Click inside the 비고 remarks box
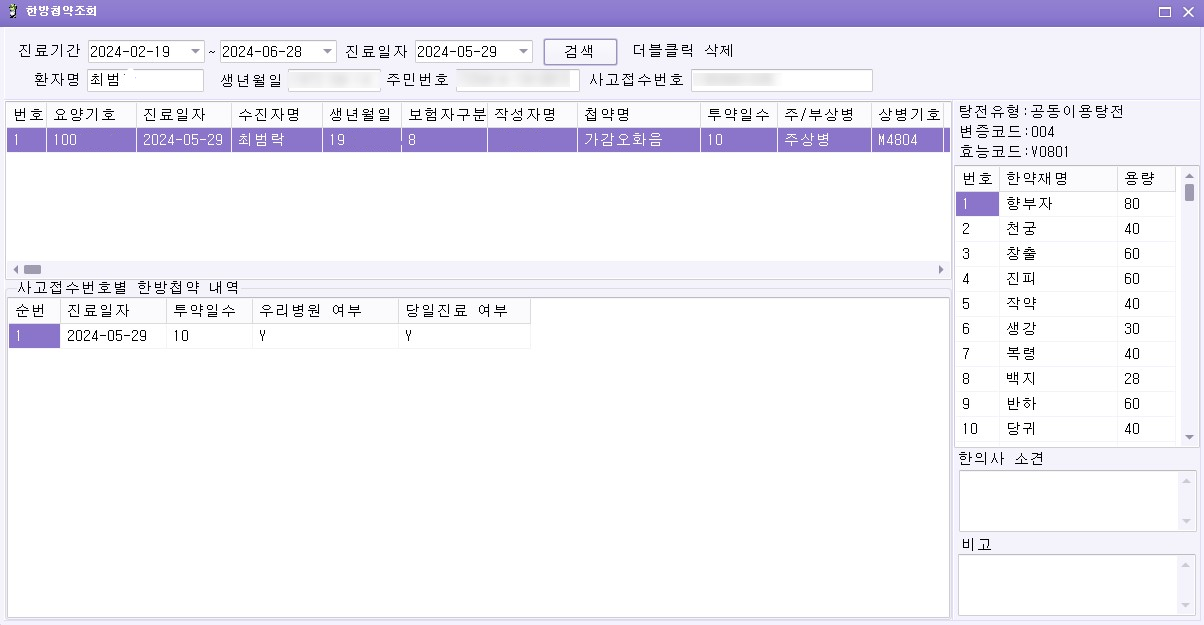This screenshot has height=625, width=1204. click(x=1068, y=584)
